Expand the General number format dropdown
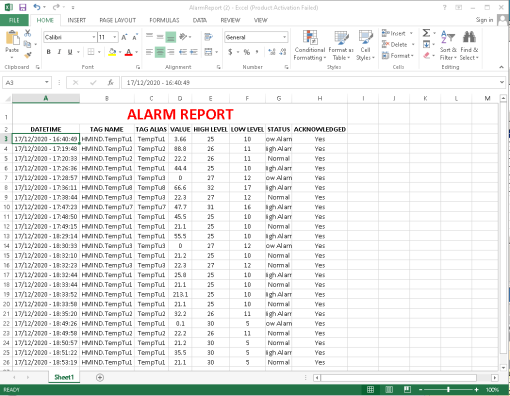This screenshot has width=510, height=396. point(284,37)
